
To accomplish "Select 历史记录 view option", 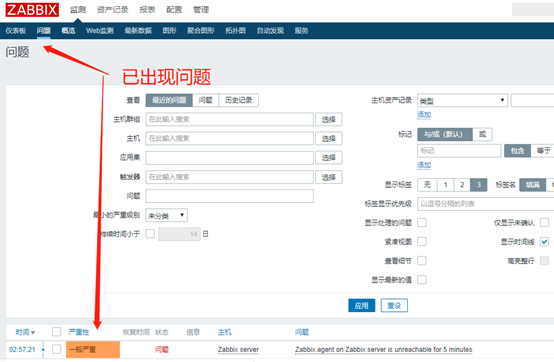I will (238, 100).
